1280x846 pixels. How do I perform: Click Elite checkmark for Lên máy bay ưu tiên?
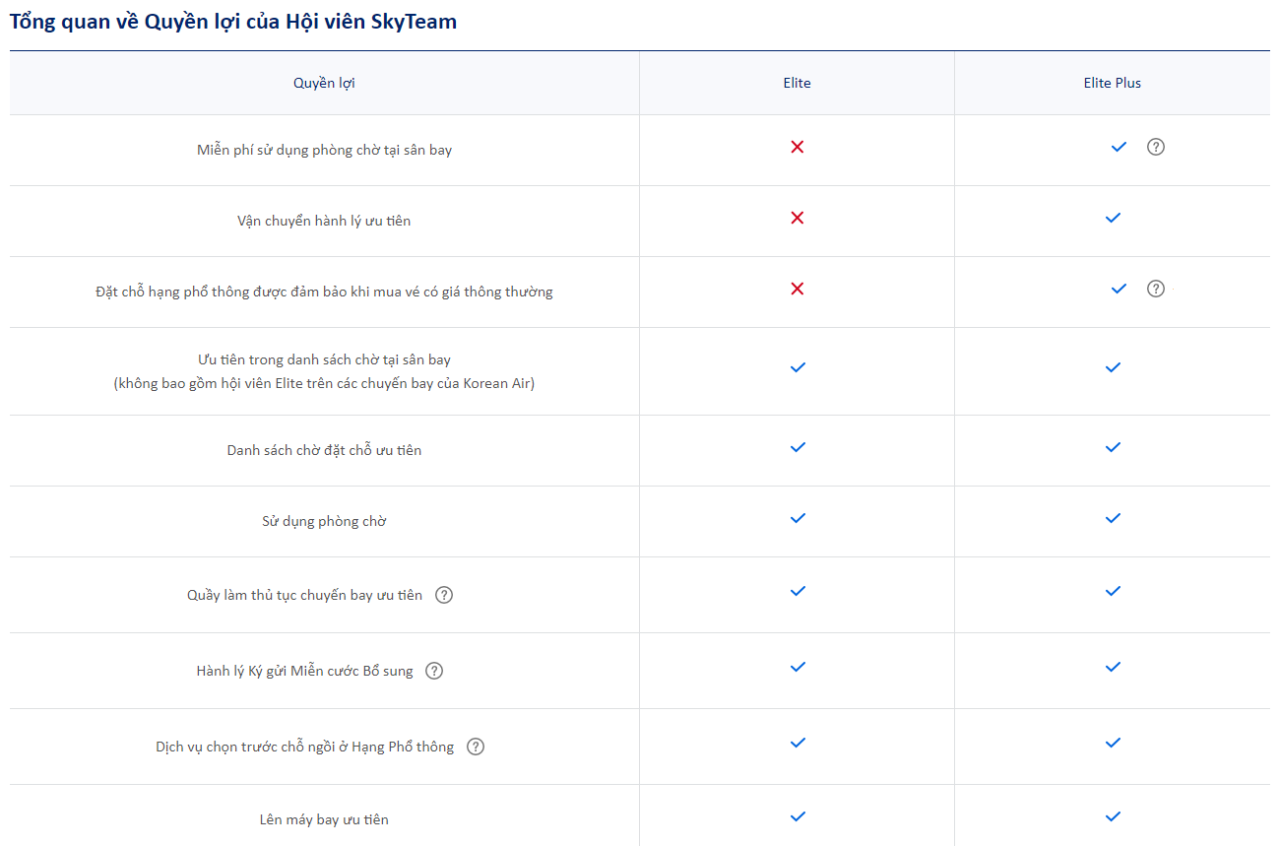click(797, 817)
